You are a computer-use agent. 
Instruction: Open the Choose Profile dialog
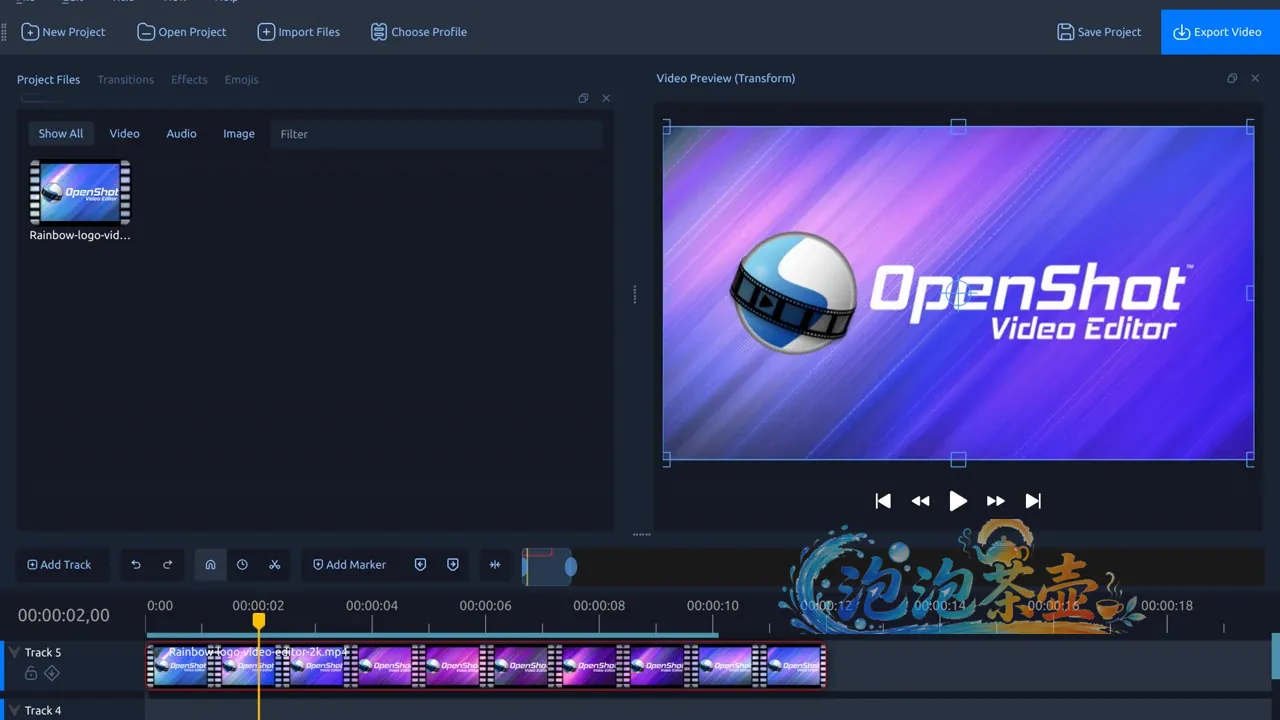419,32
